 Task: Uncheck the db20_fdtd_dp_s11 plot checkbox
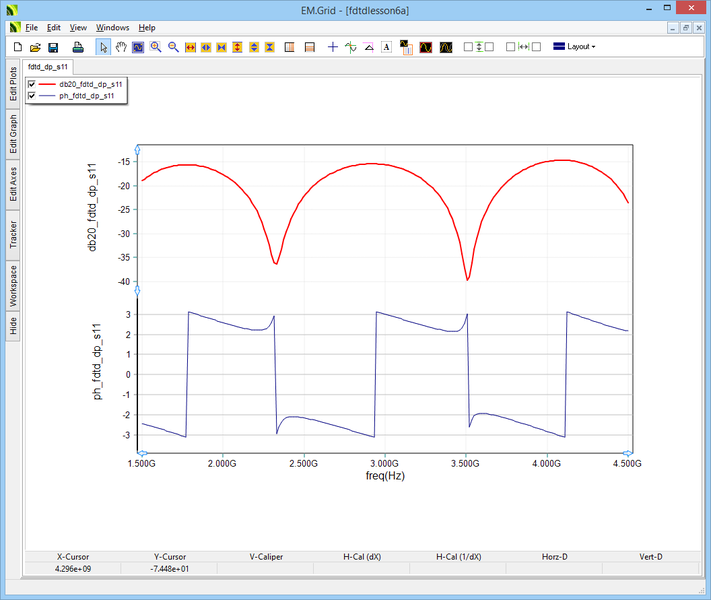click(33, 85)
